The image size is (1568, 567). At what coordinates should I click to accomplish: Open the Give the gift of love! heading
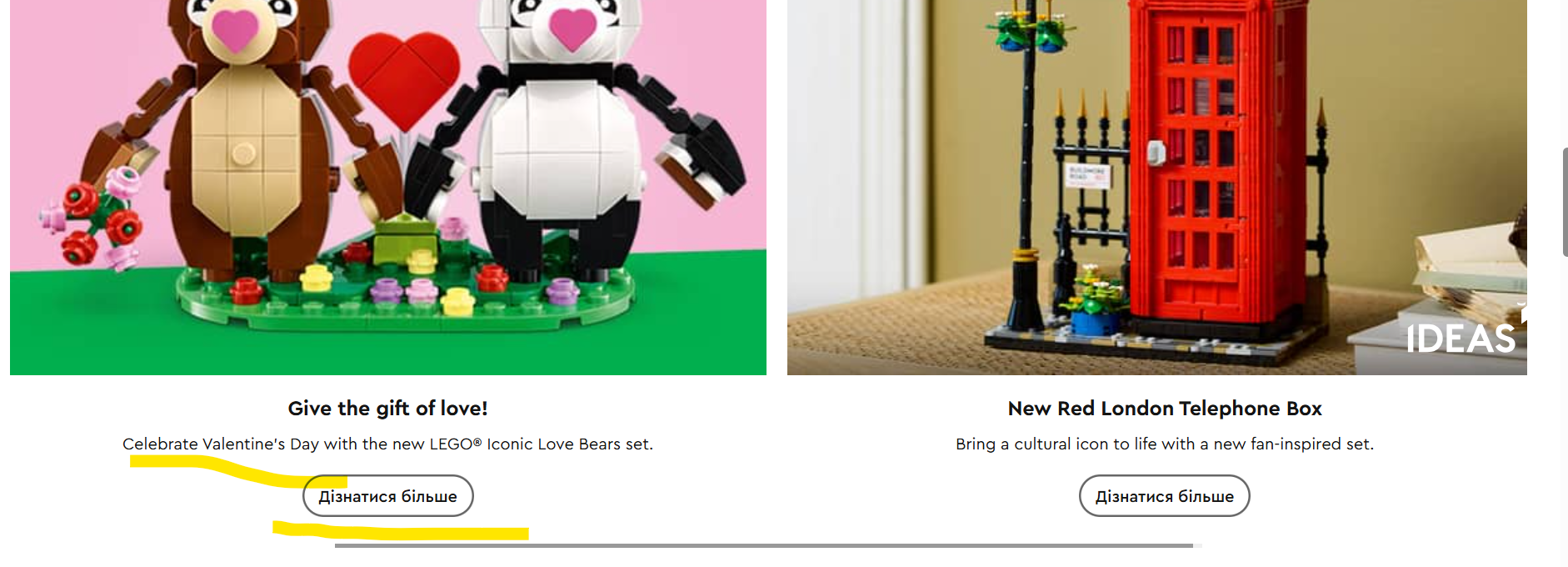click(388, 409)
